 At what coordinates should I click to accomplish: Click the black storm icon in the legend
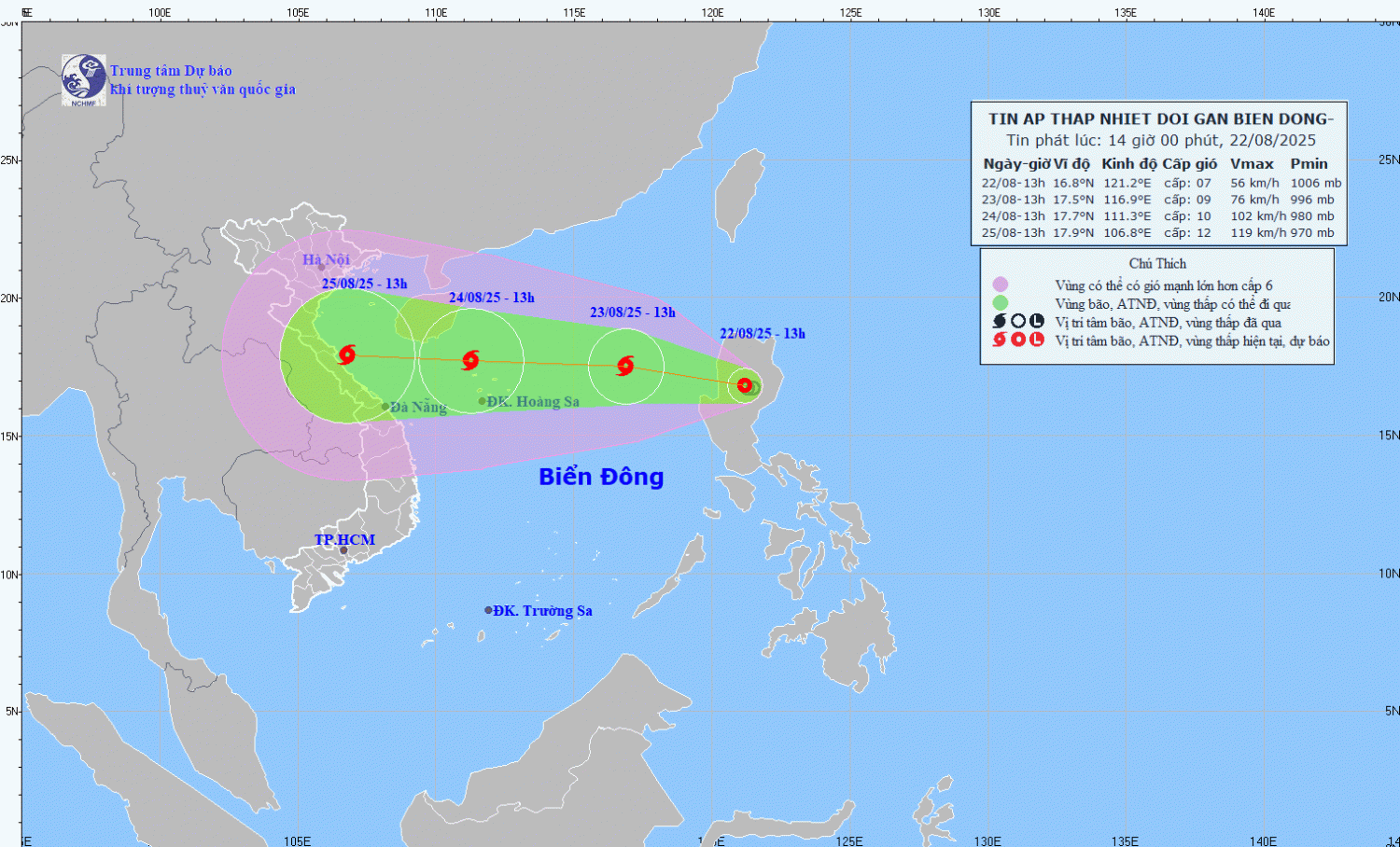tap(1000, 322)
